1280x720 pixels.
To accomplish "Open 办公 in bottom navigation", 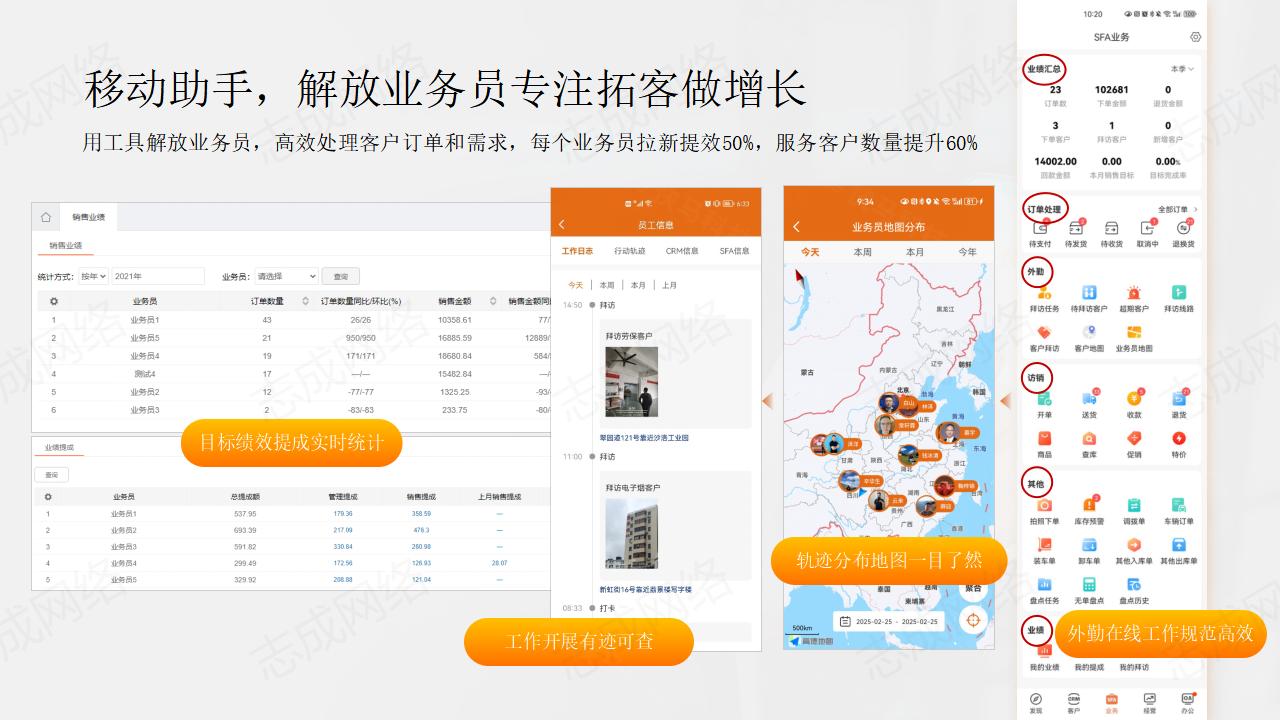I will point(1188,702).
